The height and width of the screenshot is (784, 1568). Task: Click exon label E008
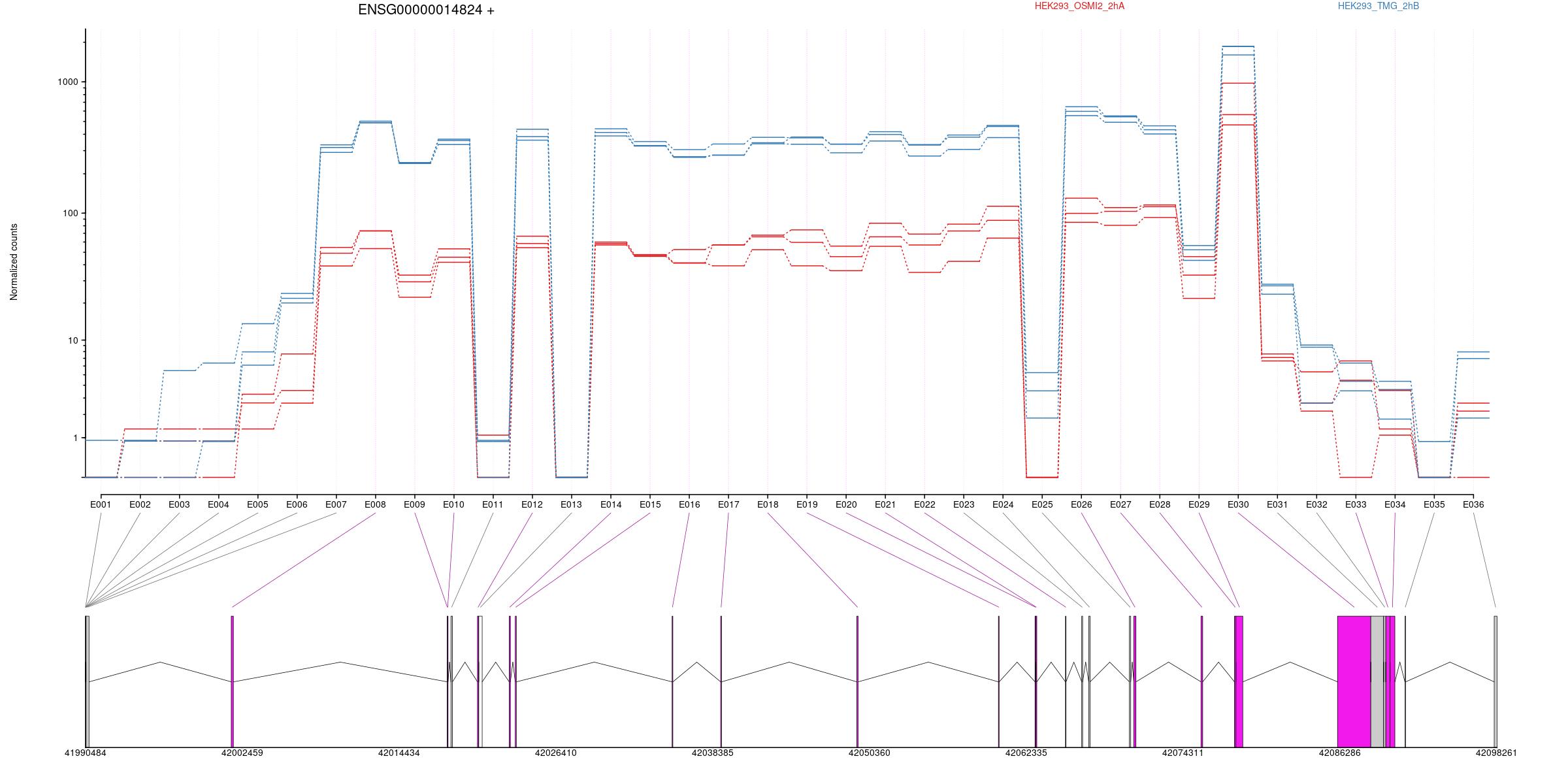point(375,504)
